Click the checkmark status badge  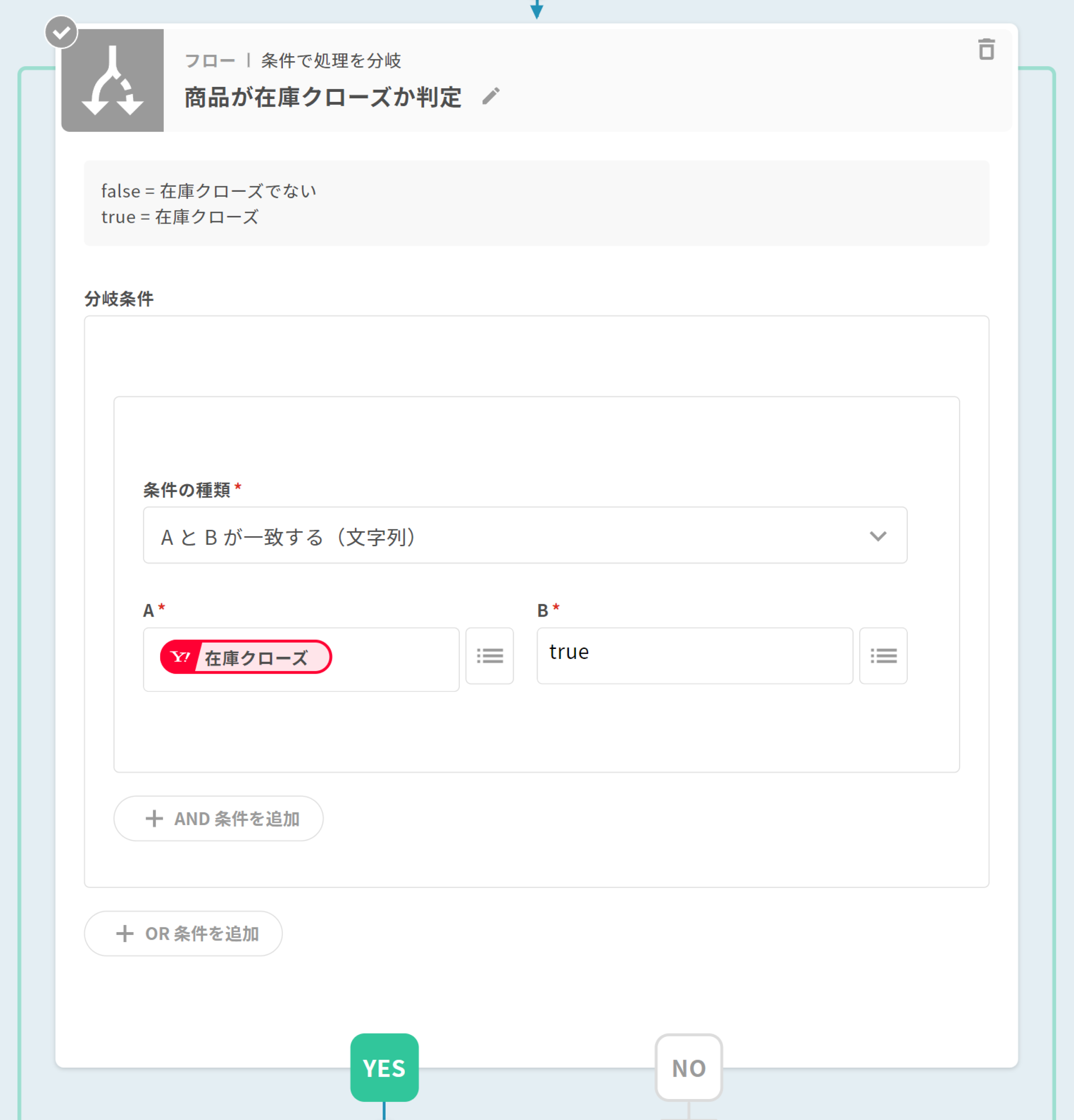pyautogui.click(x=61, y=32)
